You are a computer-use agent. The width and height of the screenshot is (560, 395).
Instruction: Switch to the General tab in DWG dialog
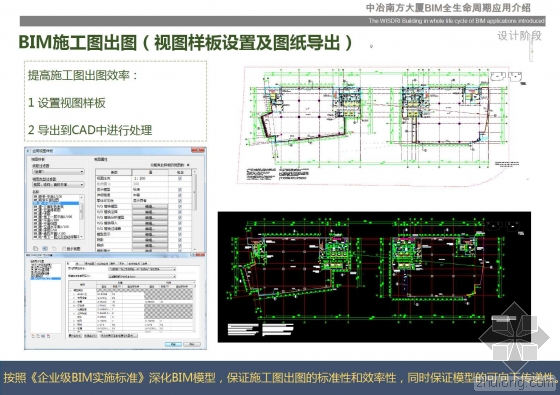pyautogui.click(x=145, y=264)
